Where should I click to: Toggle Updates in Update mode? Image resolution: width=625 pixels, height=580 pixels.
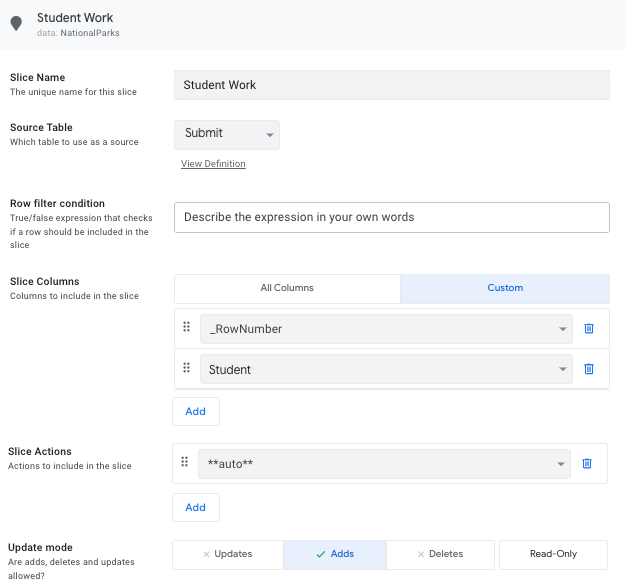tap(228, 554)
